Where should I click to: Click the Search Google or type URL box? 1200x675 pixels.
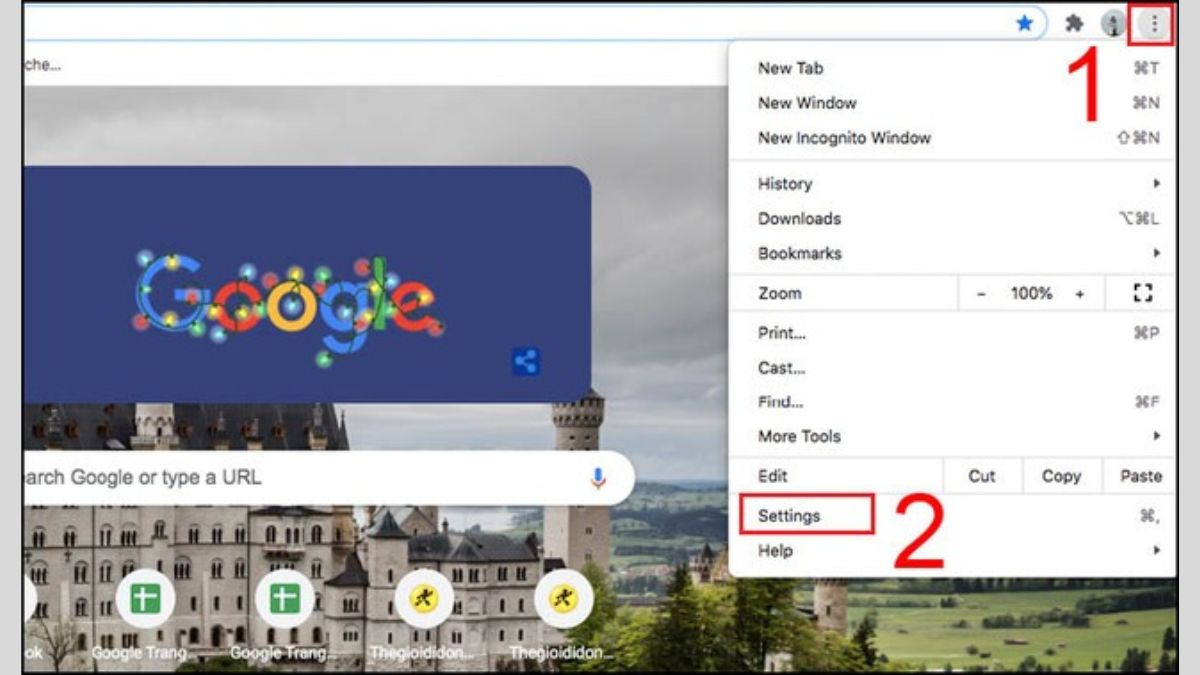[x=300, y=478]
